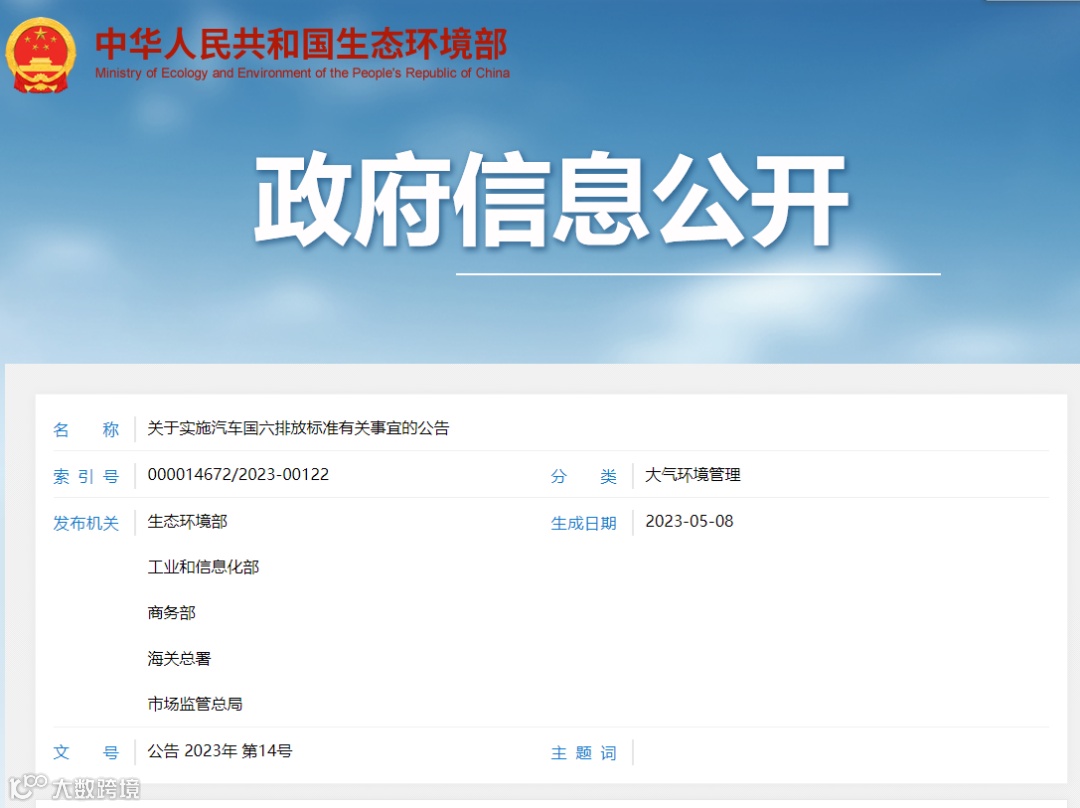Click the category value 大气环境管理

pyautogui.click(x=693, y=475)
